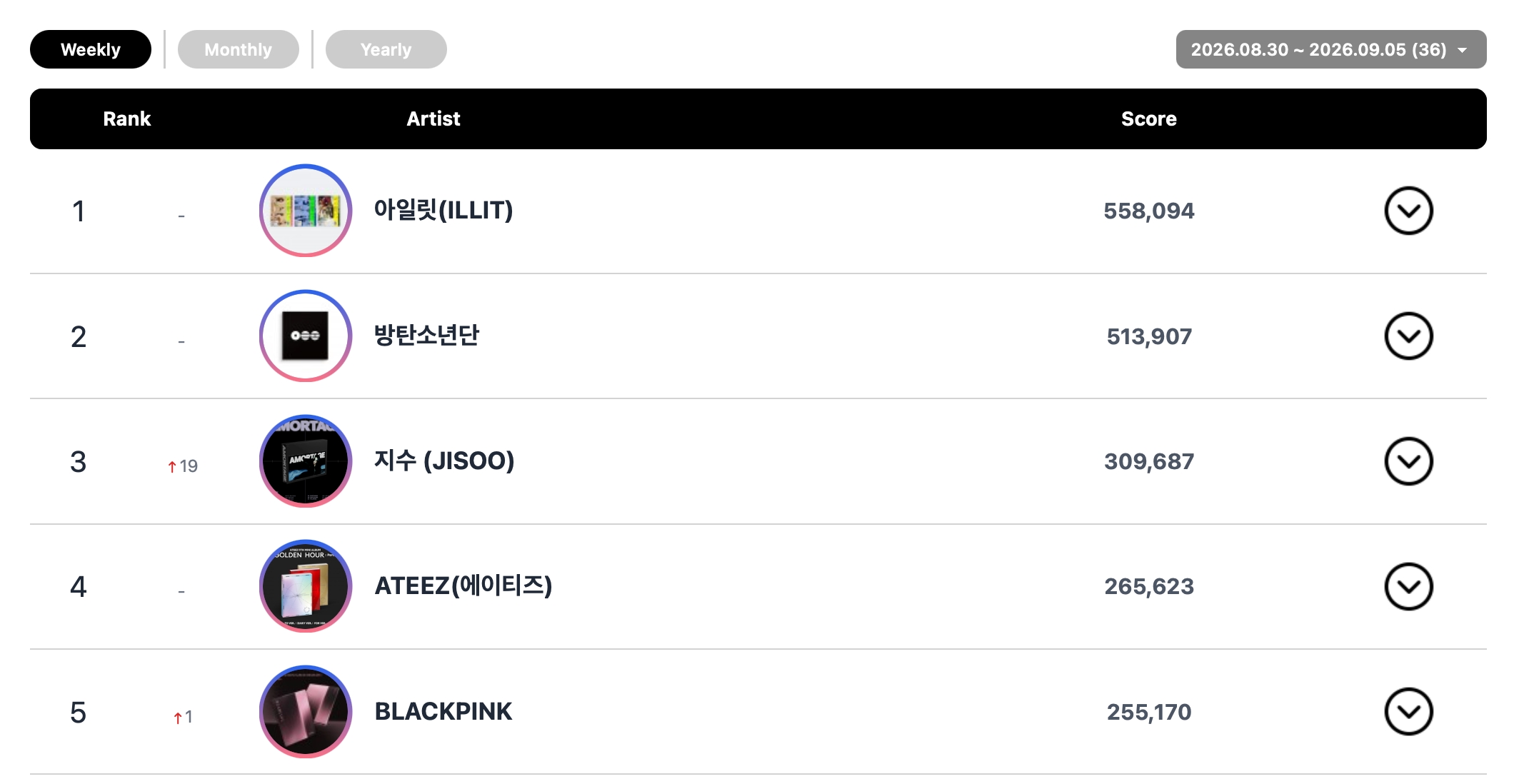
Task: Switch to the Monthly chart tab
Action: 238,49
